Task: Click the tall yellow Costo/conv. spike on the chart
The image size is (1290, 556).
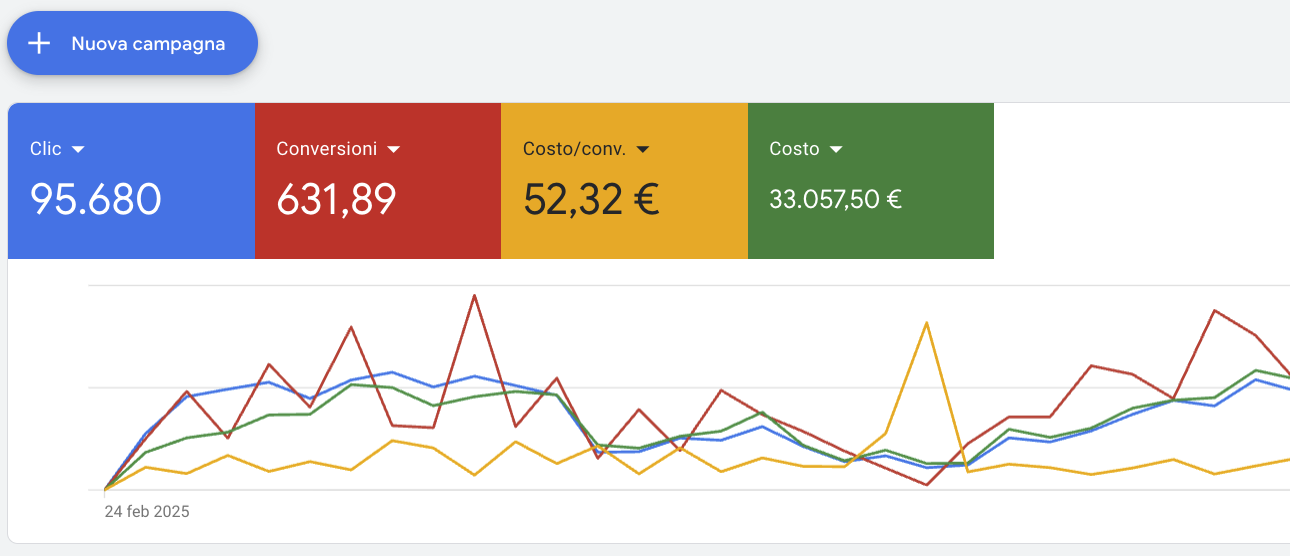Action: tap(927, 323)
